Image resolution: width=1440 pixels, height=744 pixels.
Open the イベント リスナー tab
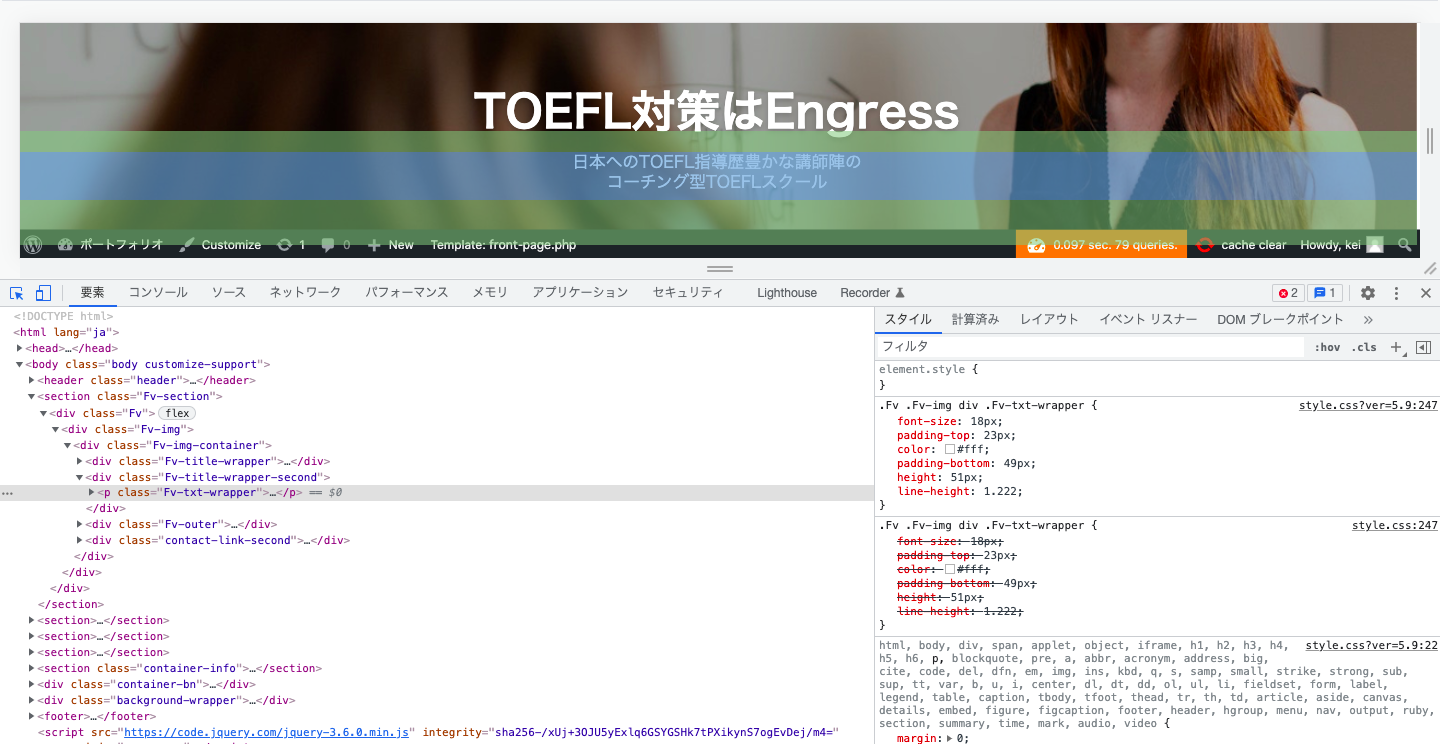coord(1148,320)
